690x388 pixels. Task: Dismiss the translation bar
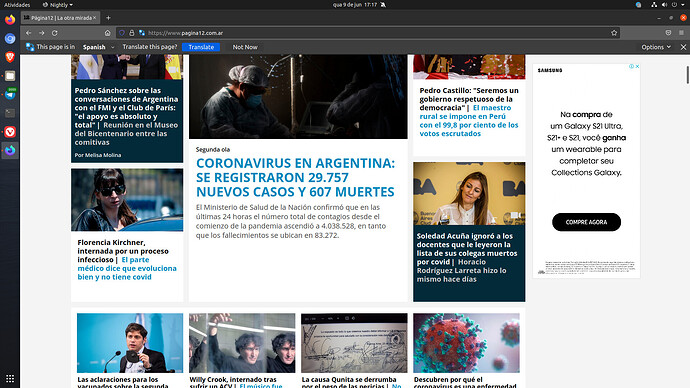[x=683, y=47]
